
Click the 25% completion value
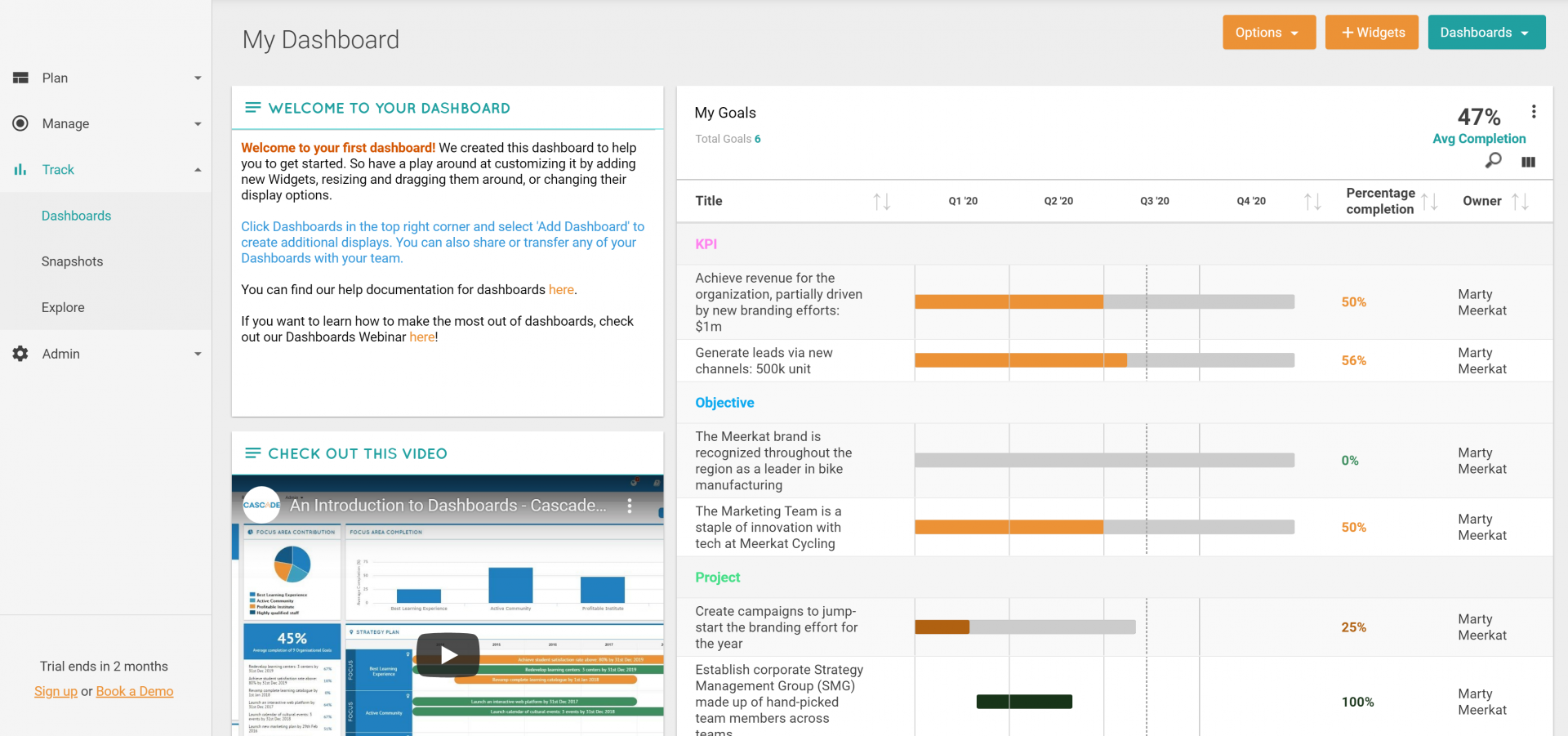click(x=1353, y=627)
